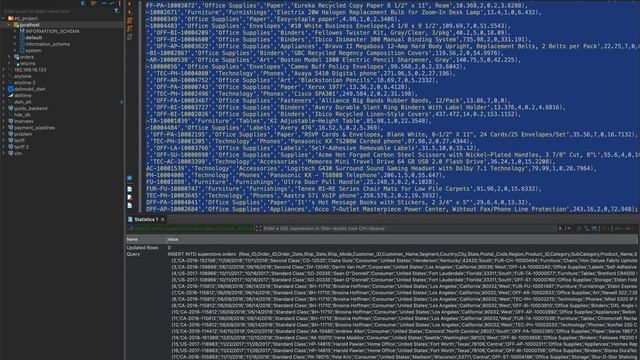Click the green INSERT query label in the filter bar
This screenshot has height=360, width=640.
(x=194, y=229)
